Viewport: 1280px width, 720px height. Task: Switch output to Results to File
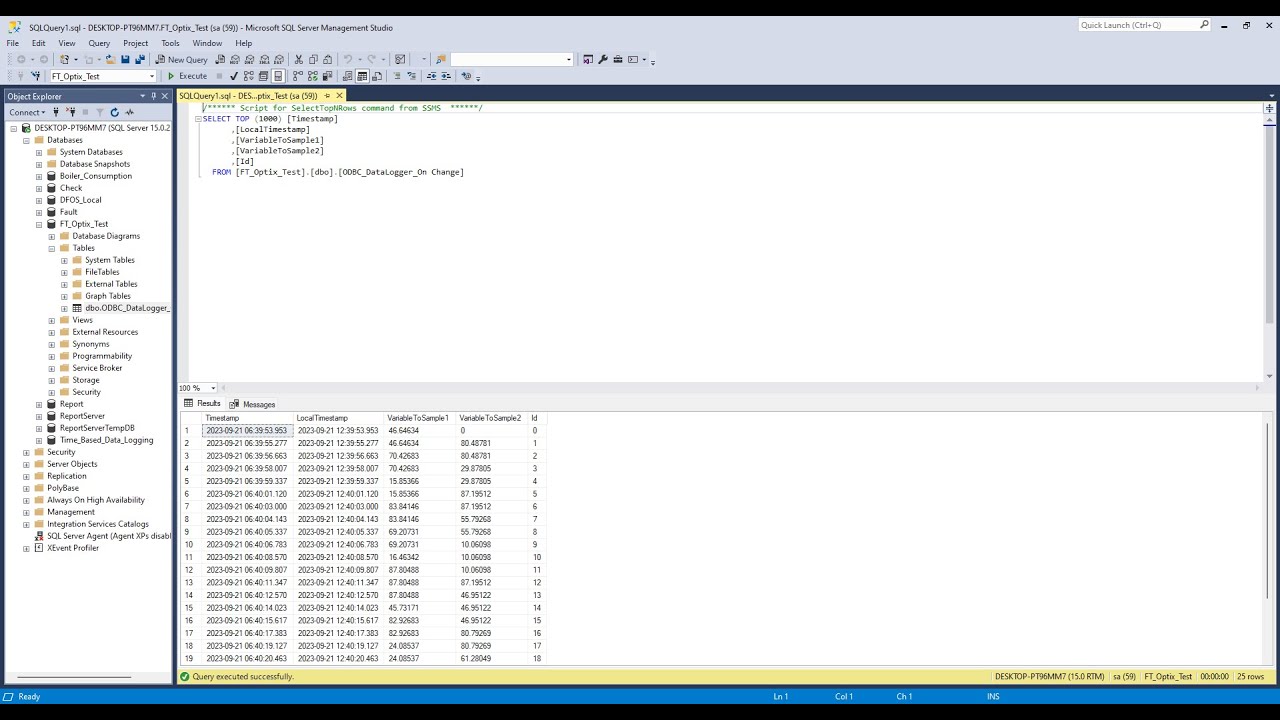tap(377, 76)
